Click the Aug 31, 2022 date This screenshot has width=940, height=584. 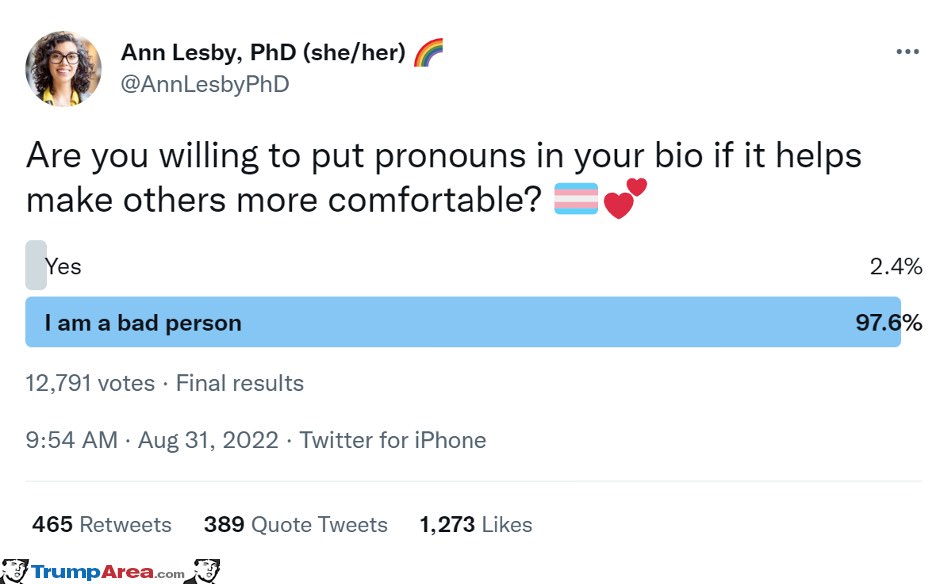[x=208, y=440]
